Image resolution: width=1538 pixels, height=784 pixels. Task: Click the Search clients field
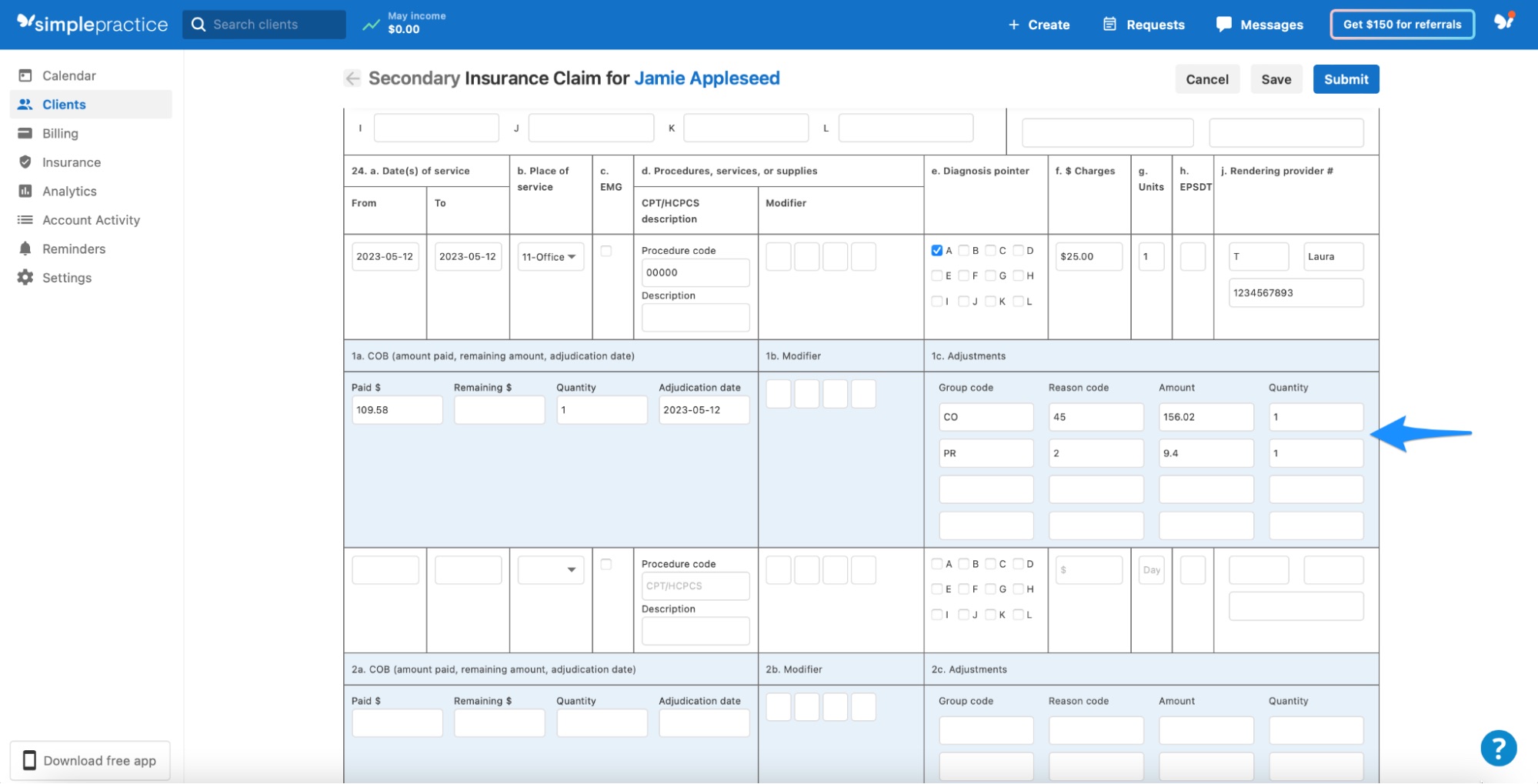264,24
